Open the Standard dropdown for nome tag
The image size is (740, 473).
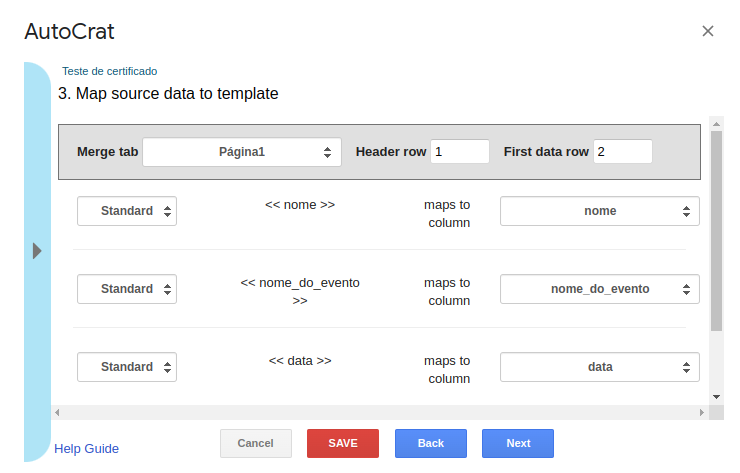(x=127, y=211)
